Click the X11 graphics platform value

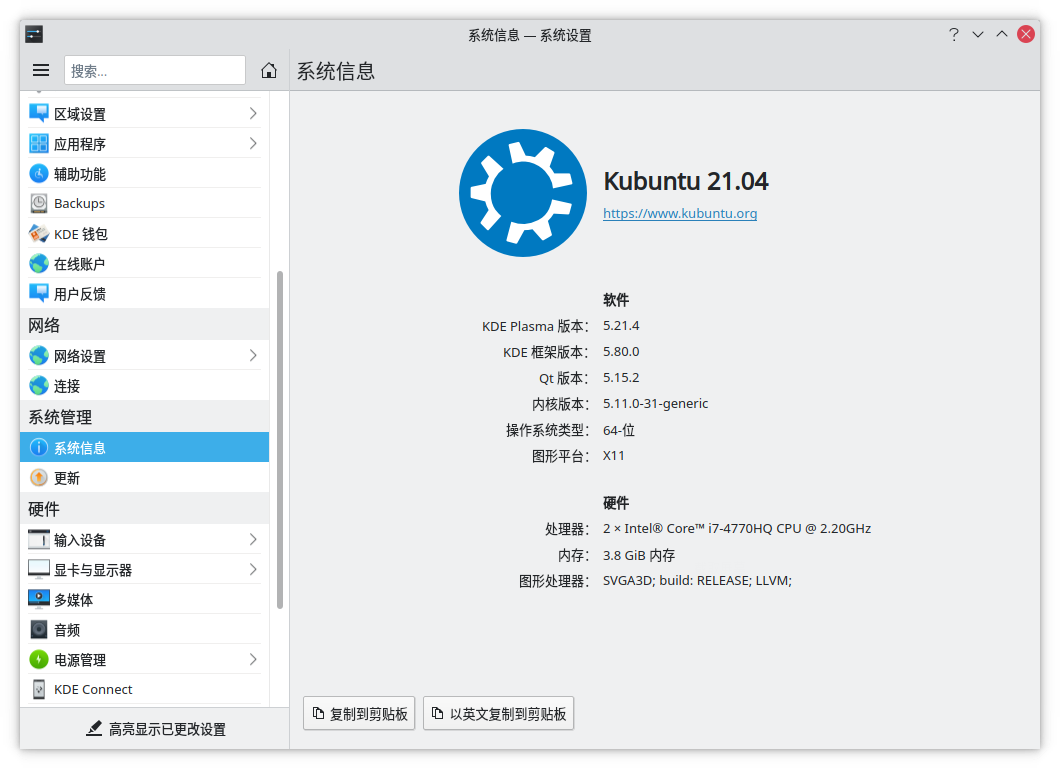click(x=614, y=455)
